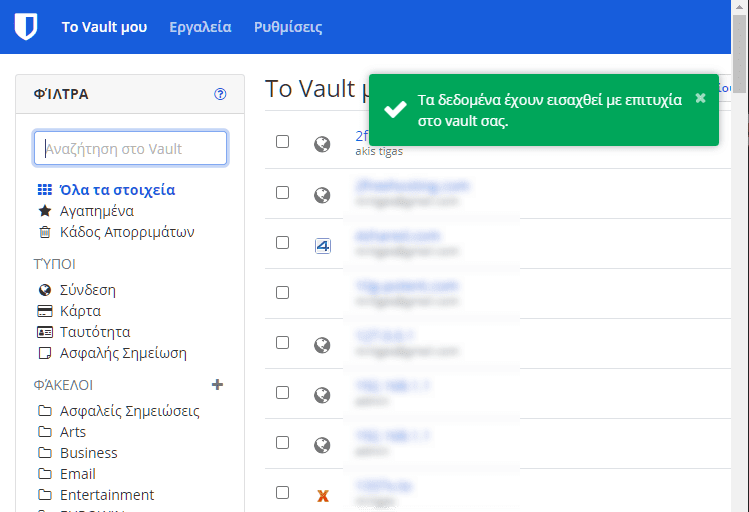
Task: Tick the sixth vault item checkbox
Action: click(282, 393)
